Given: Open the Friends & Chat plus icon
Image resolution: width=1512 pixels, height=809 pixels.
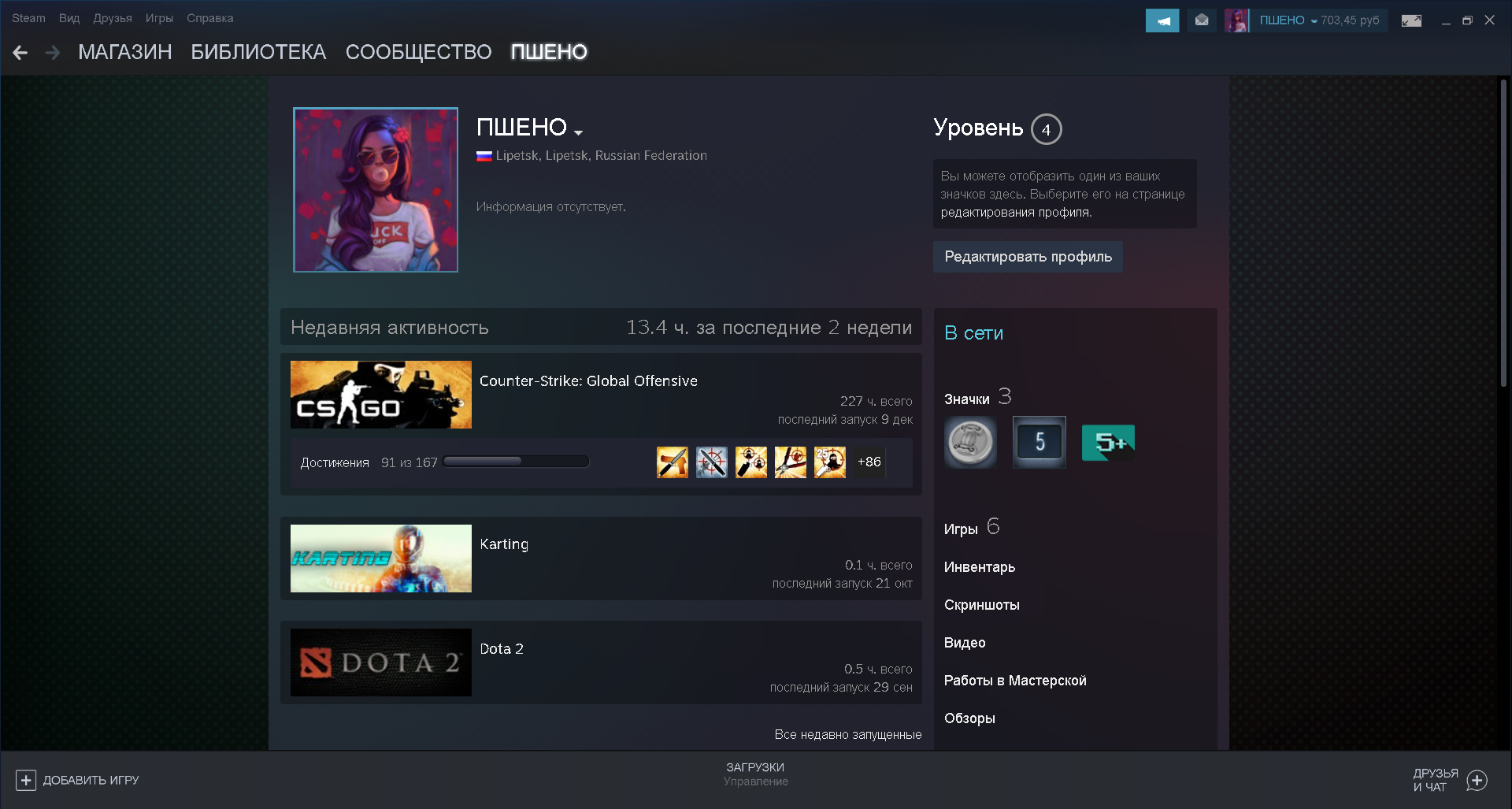Looking at the screenshot, I should [x=1477, y=780].
